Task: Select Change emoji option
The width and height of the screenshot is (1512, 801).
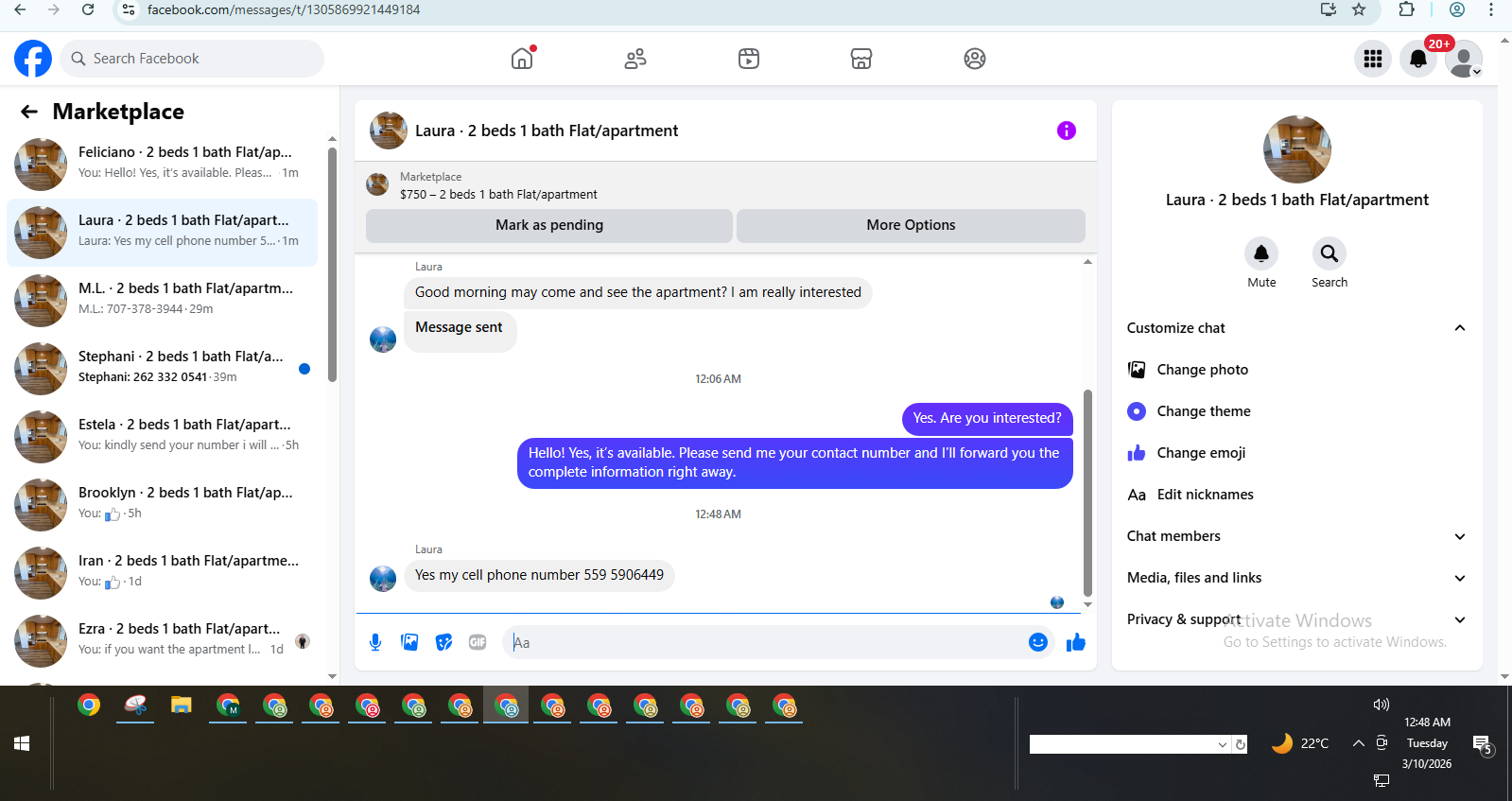Action: 1296,453
